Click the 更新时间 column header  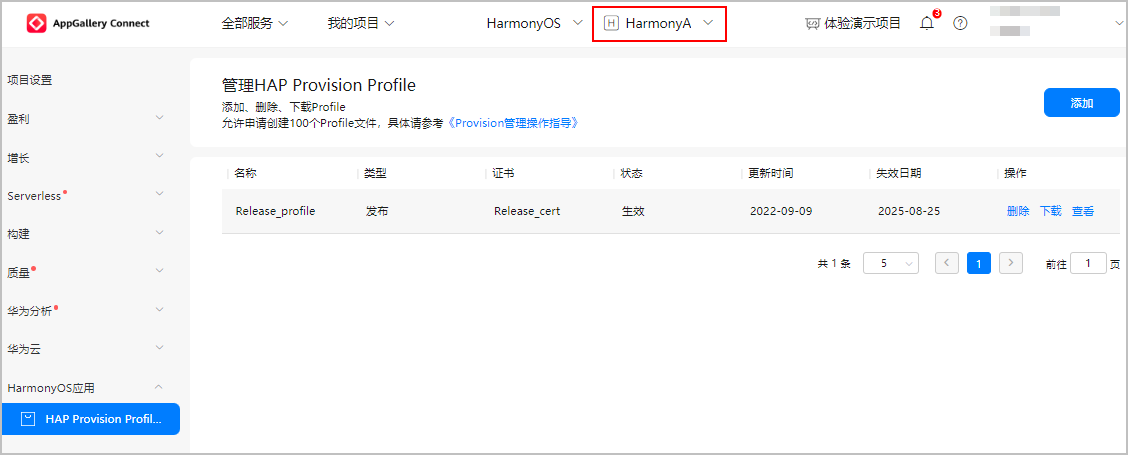[770, 174]
